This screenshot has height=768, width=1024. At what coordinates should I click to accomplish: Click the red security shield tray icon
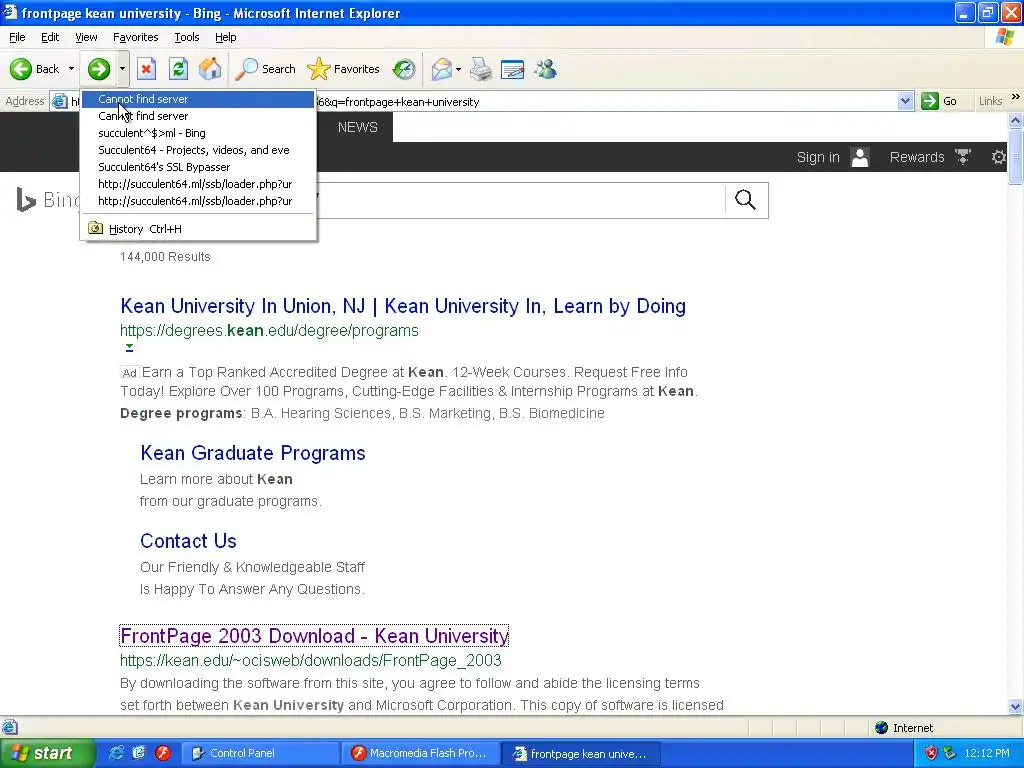point(931,753)
